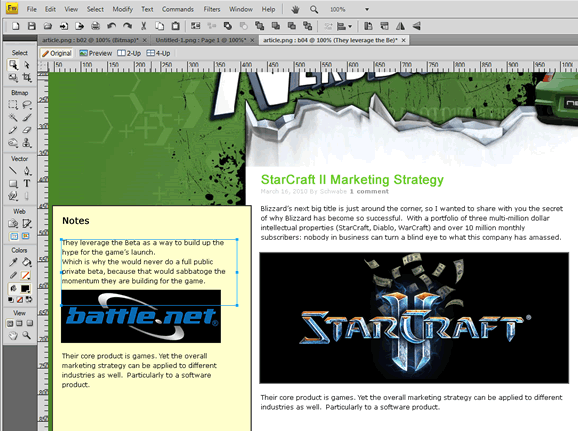This screenshot has width=578, height=431.
Task: Select the Brush tool
Action: pos(27,118)
